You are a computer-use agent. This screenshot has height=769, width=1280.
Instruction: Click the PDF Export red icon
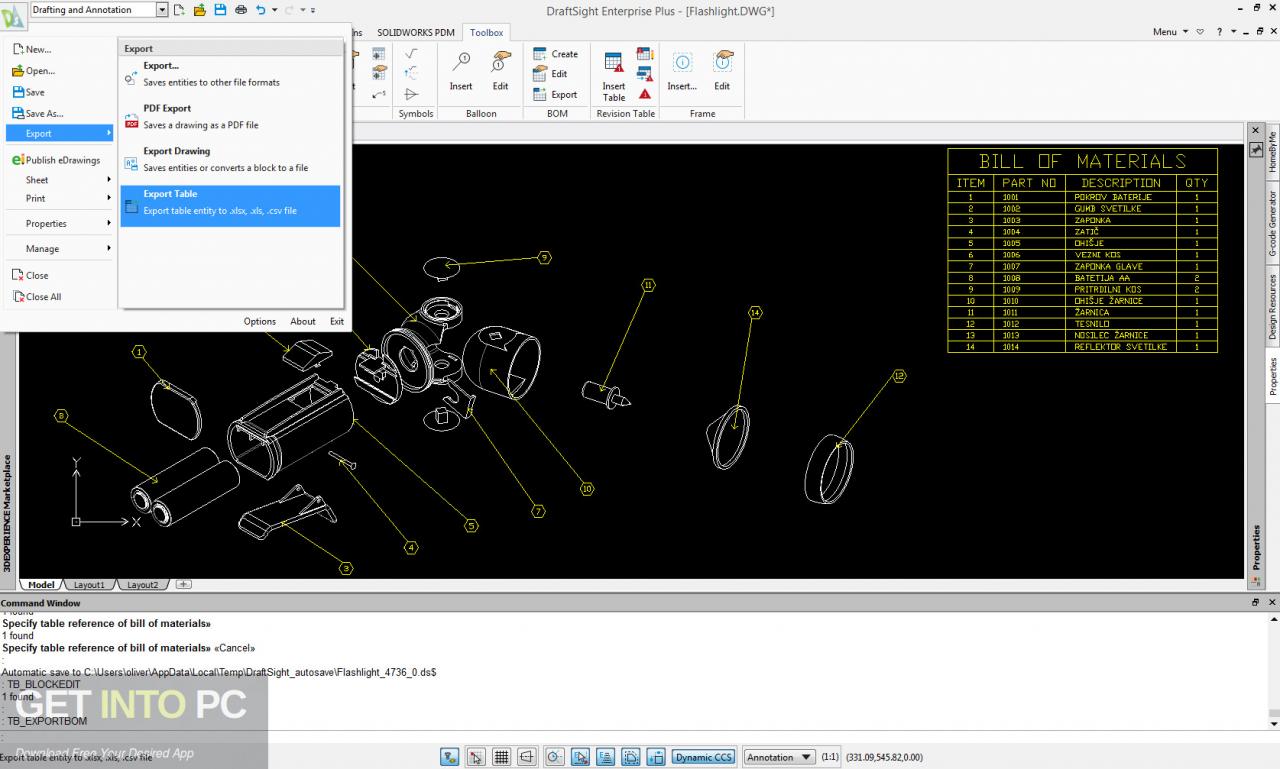tap(132, 122)
